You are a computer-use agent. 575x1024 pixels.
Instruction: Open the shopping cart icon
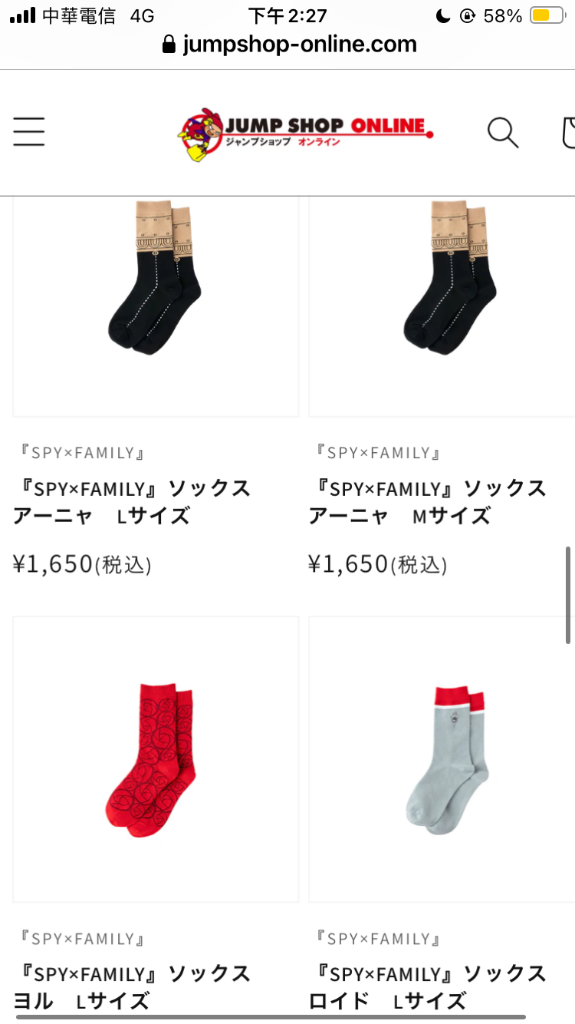pyautogui.click(x=568, y=133)
